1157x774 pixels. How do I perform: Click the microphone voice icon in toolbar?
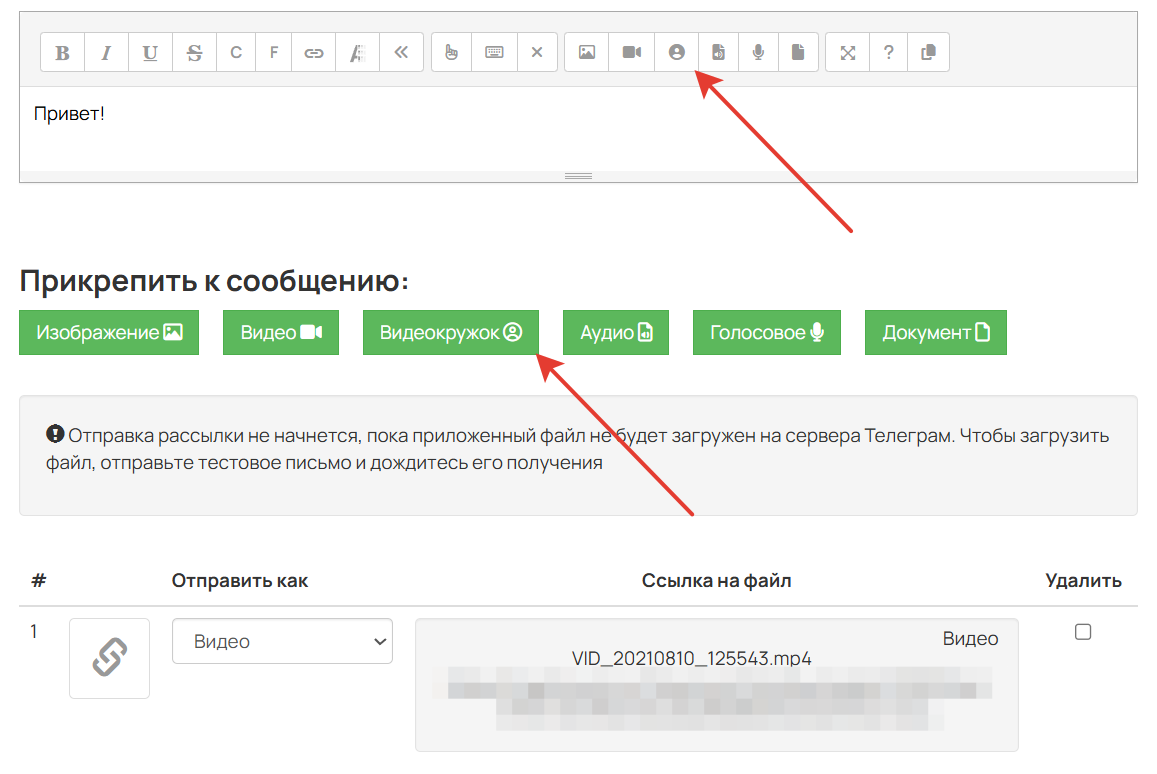(758, 52)
